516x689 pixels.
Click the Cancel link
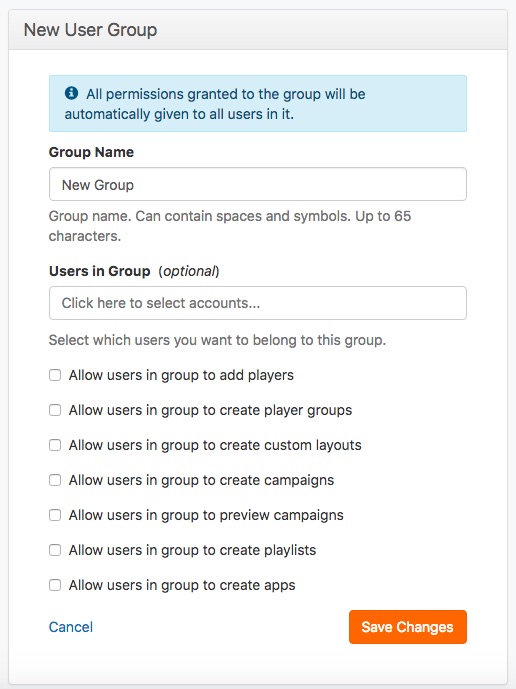71,627
